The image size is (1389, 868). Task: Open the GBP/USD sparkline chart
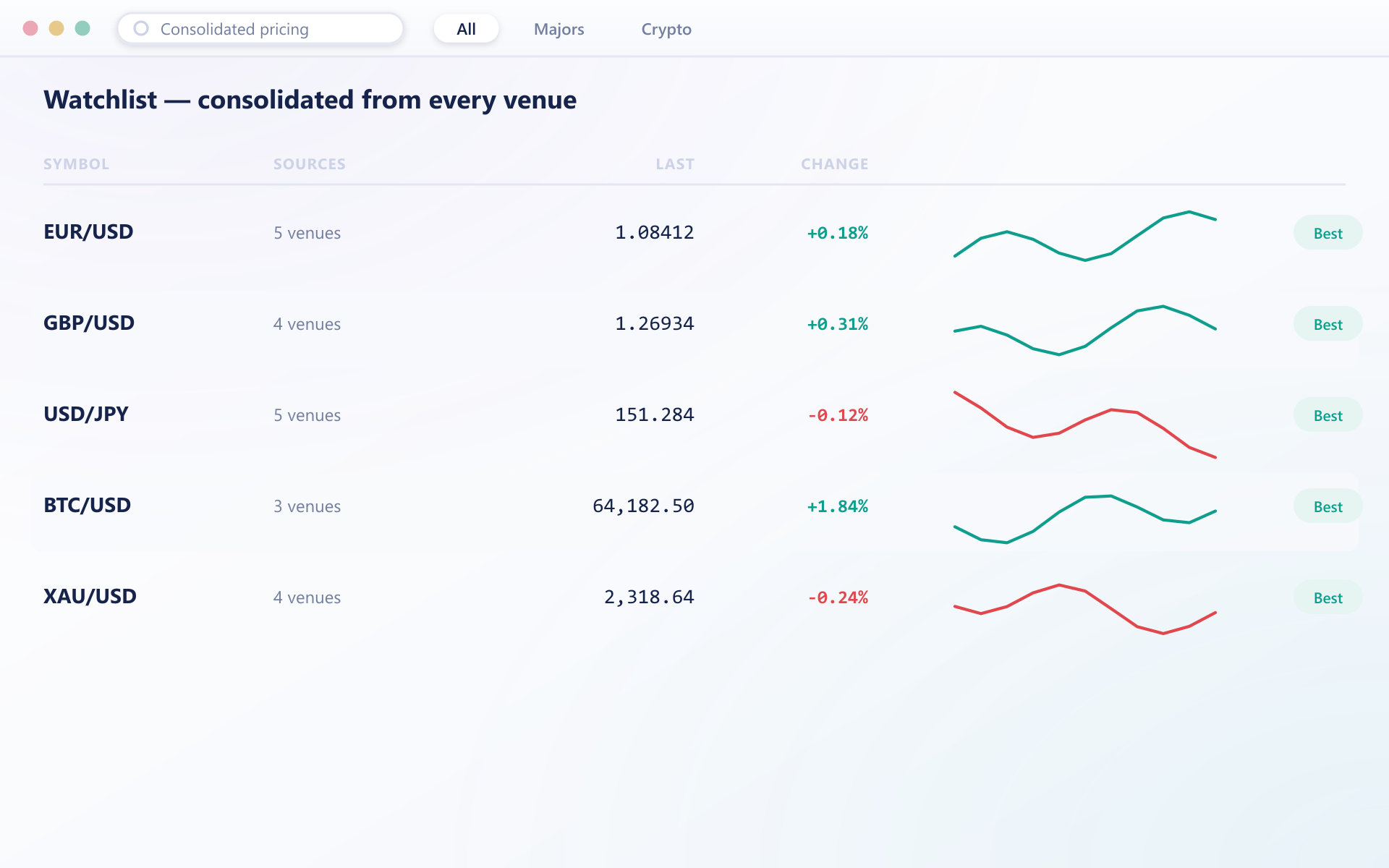(x=1085, y=330)
